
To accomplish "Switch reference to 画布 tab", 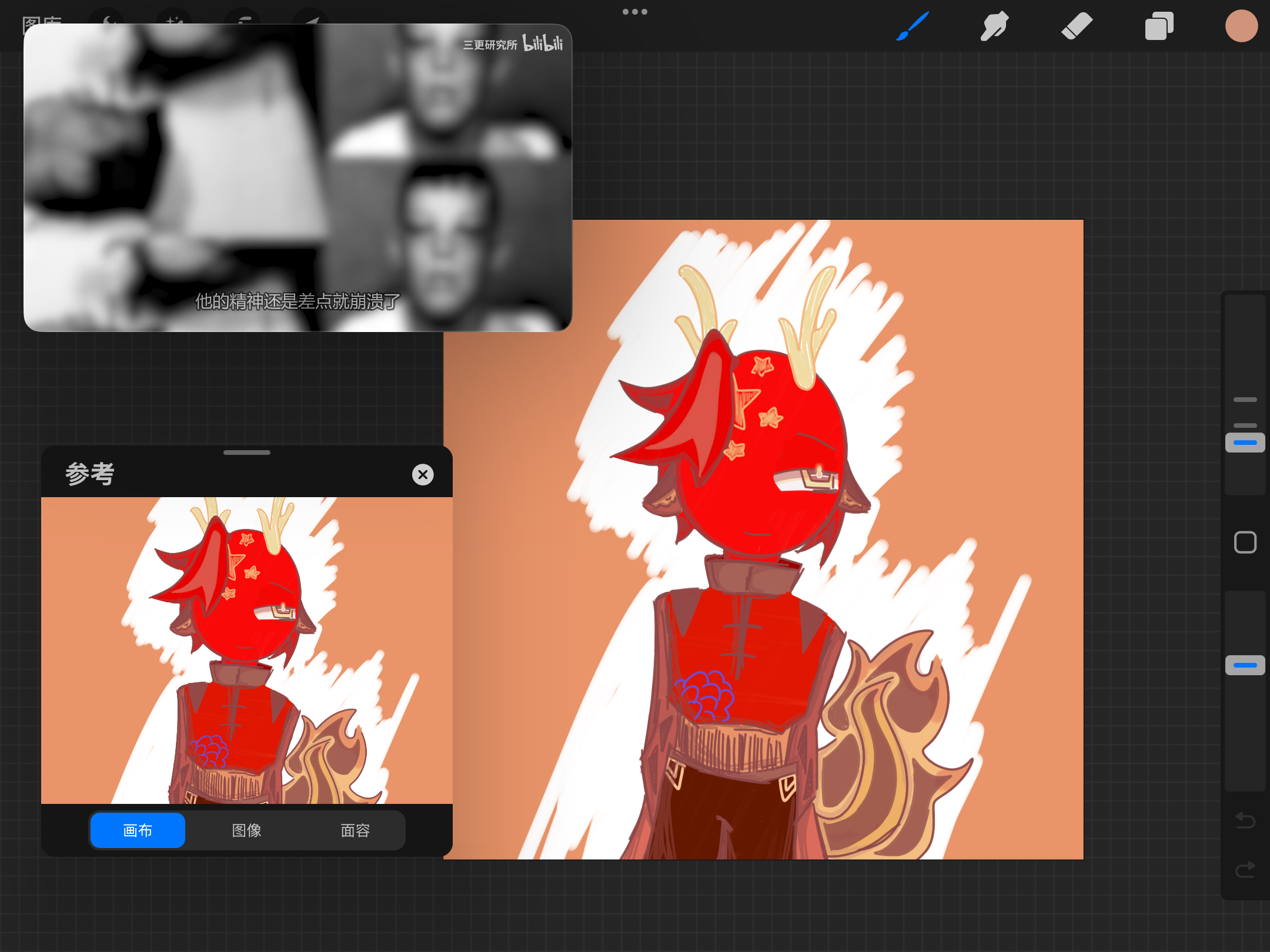I will pyautogui.click(x=138, y=830).
